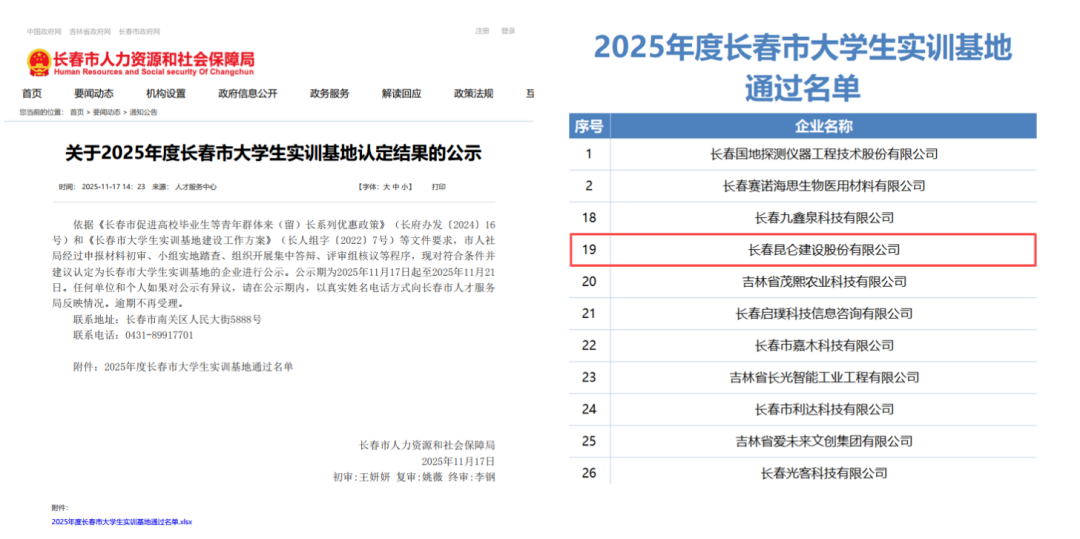Open 政策法规 in the top navigation
The height and width of the screenshot is (539, 1080).
pyautogui.click(x=473, y=94)
